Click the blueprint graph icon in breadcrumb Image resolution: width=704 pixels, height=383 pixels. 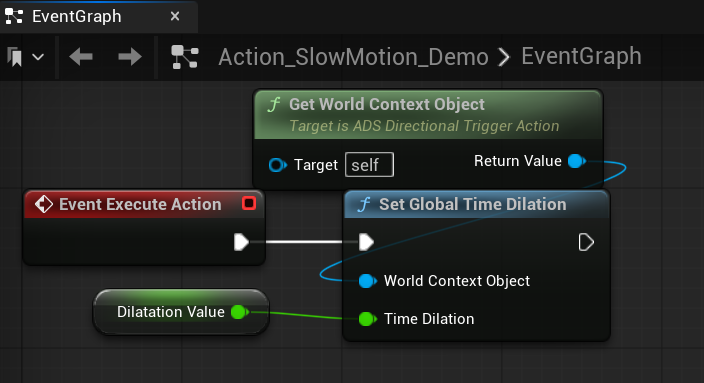coord(185,57)
